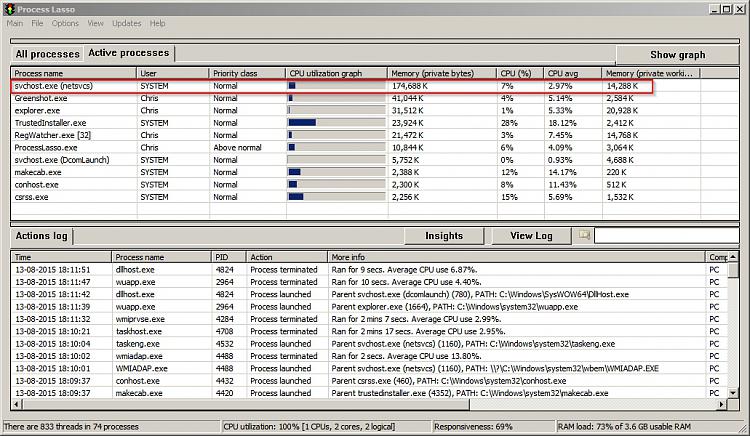Select the explorer.exe process row
750x436 pixels.
point(375,110)
